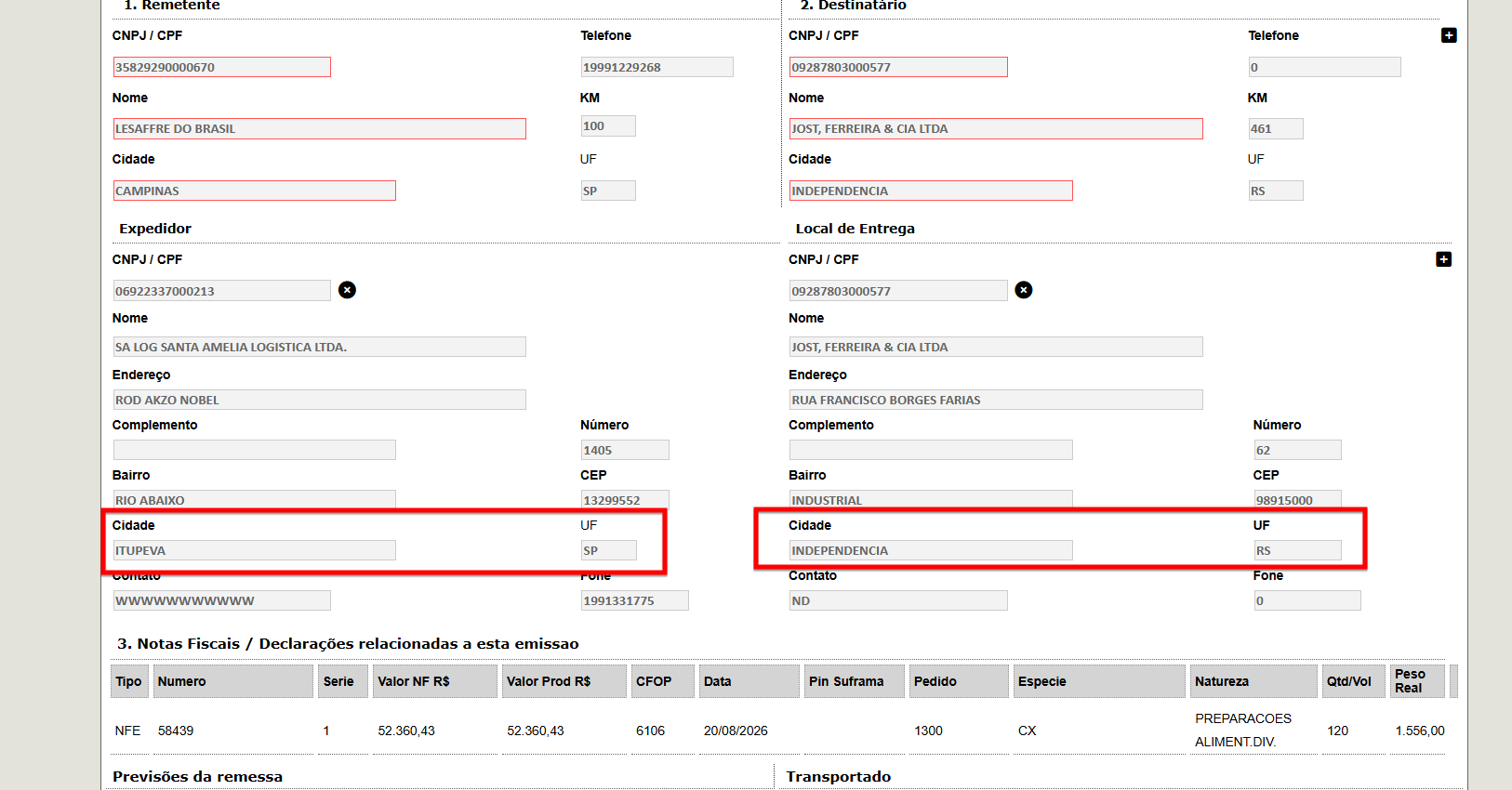Click the Pedido value 1300

click(929, 731)
